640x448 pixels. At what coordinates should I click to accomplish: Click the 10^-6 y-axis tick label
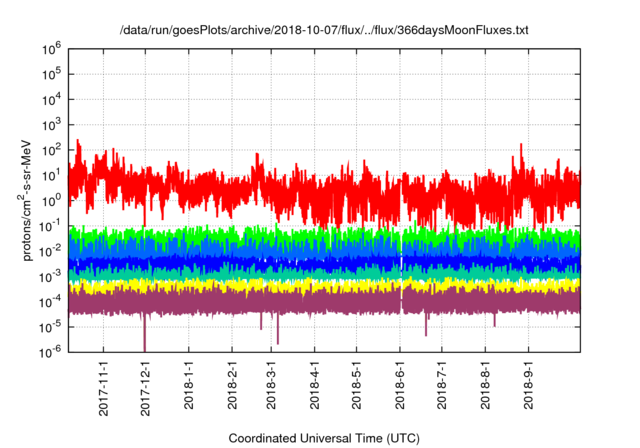[51, 351]
